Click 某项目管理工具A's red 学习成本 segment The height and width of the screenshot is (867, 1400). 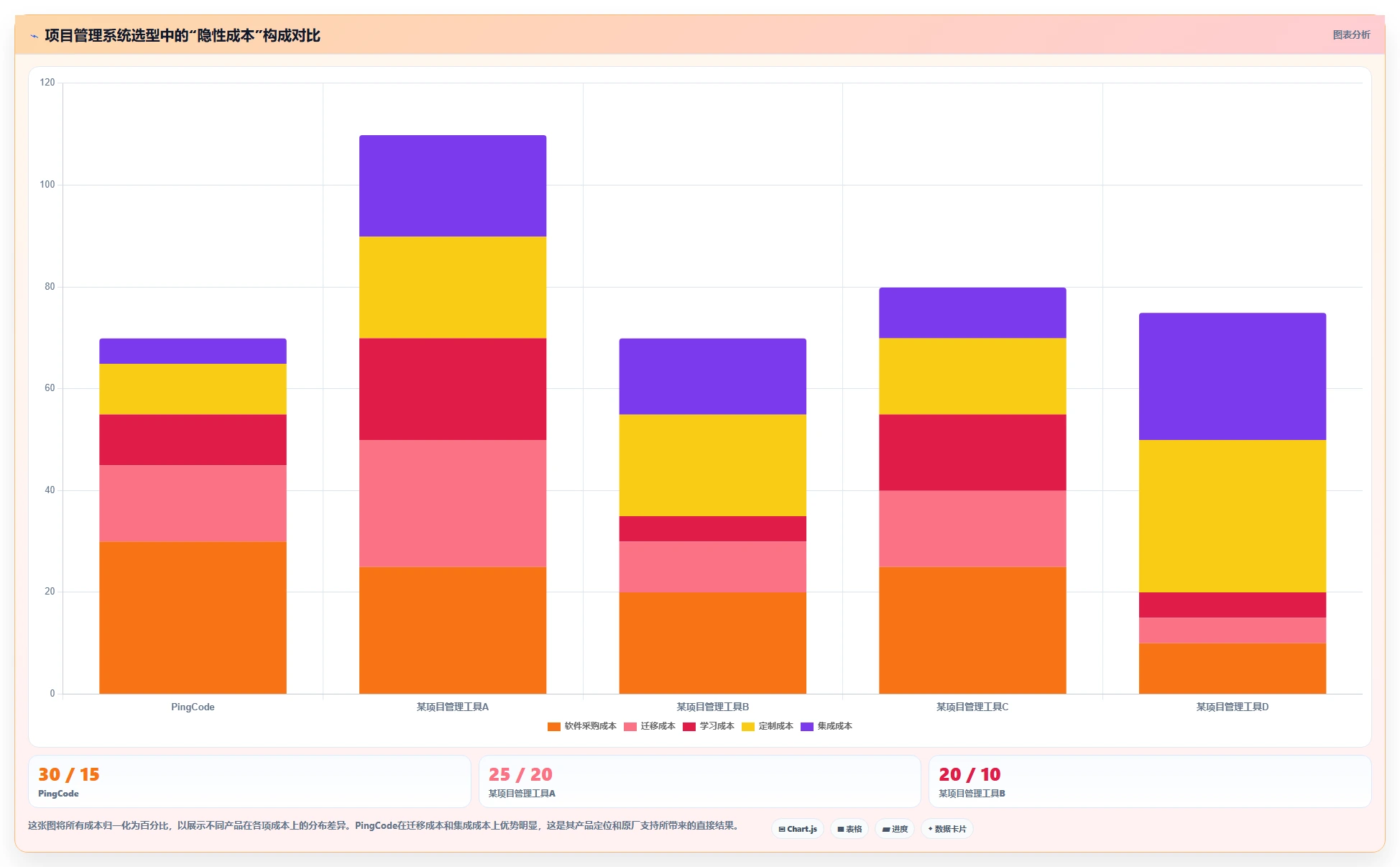pyautogui.click(x=453, y=389)
